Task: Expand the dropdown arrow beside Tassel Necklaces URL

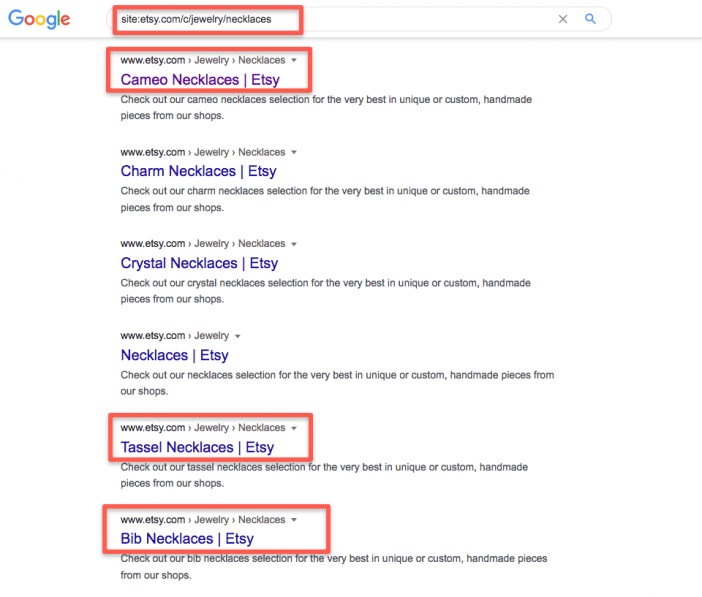Action: point(294,429)
